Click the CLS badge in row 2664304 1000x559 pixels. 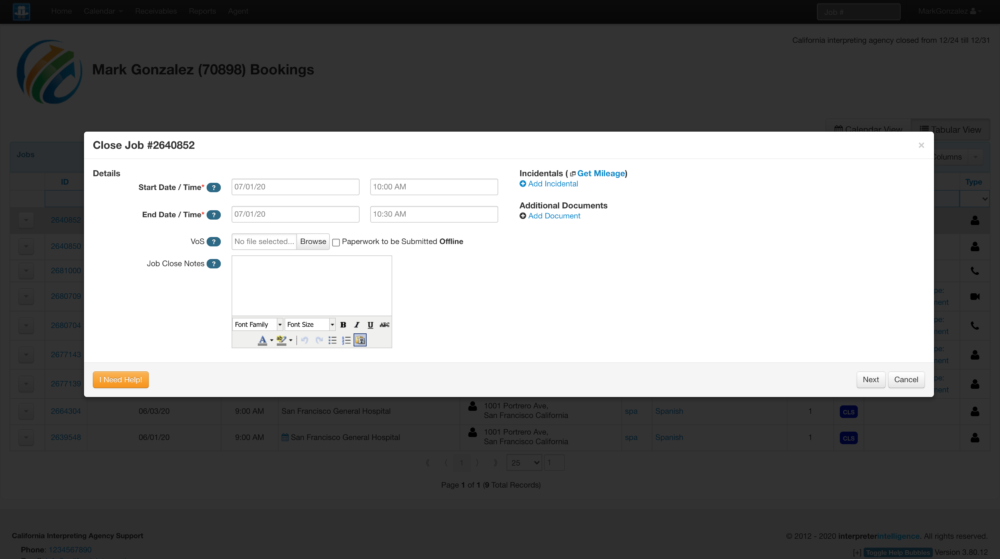(x=848, y=412)
